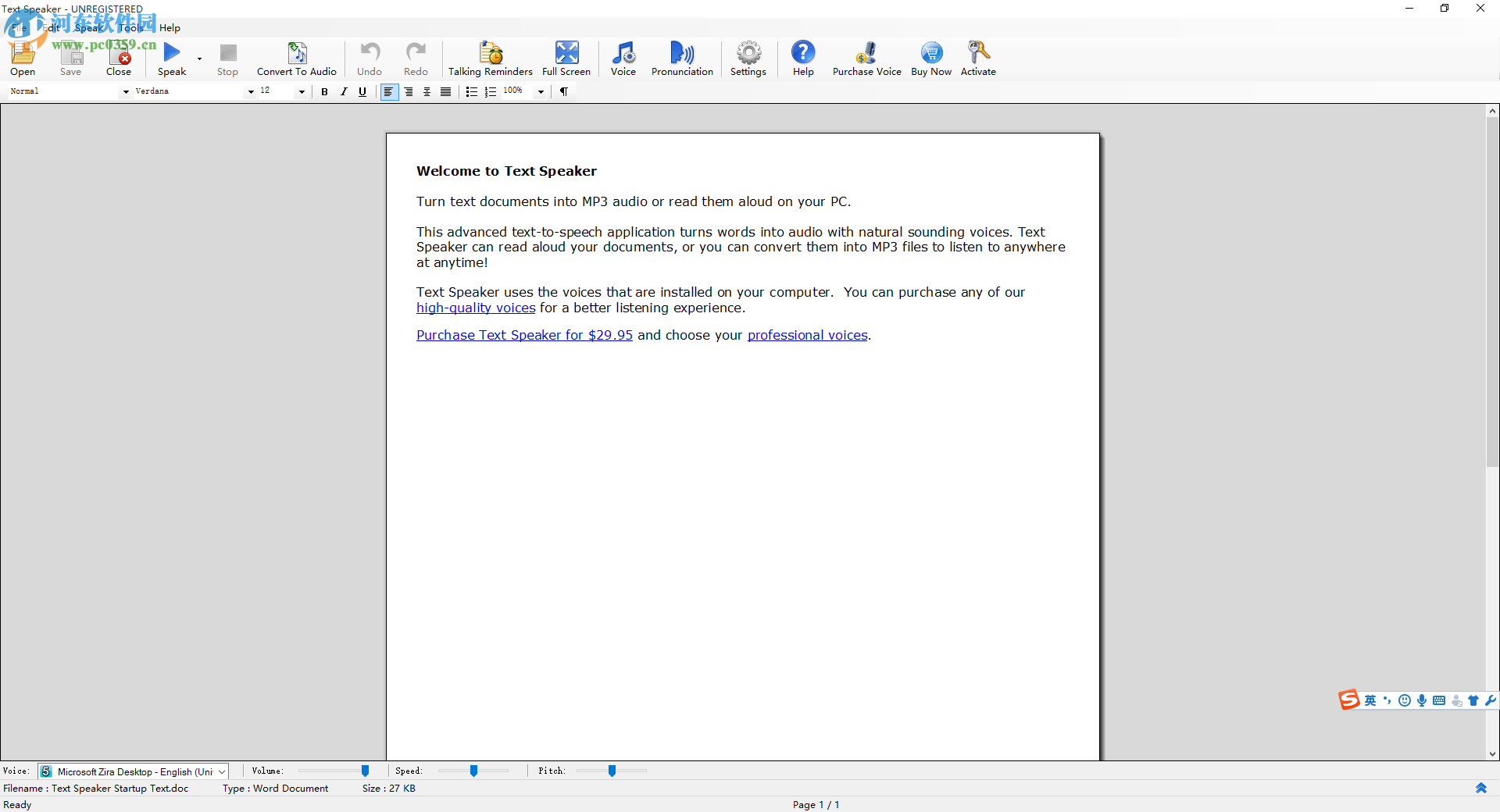The width and height of the screenshot is (1500, 812).
Task: Toggle underline formatting
Action: (x=362, y=92)
